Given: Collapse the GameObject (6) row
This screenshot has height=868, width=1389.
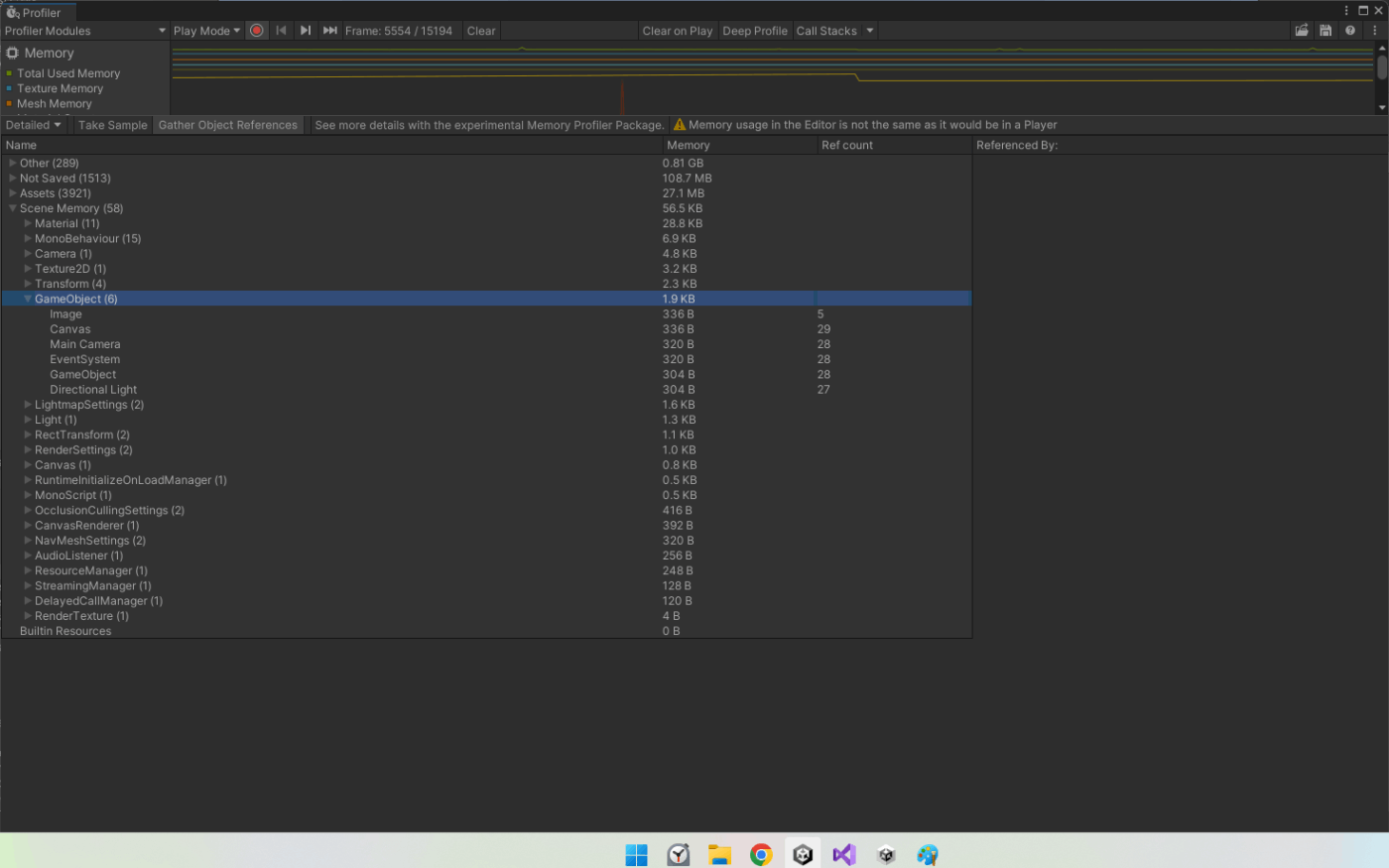Looking at the screenshot, I should [28, 299].
